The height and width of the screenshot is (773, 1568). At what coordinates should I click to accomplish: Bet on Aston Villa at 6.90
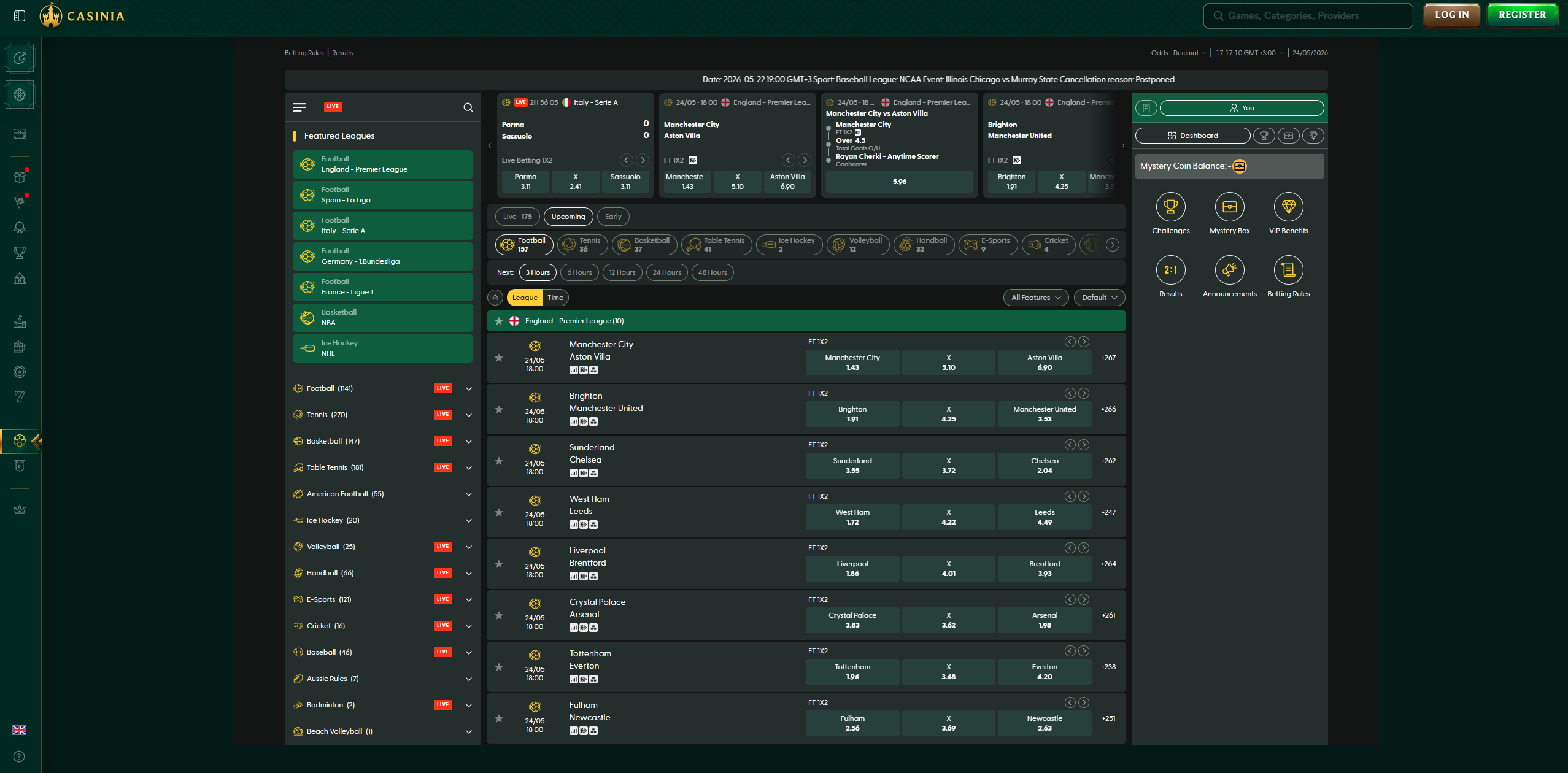pyautogui.click(x=1045, y=363)
